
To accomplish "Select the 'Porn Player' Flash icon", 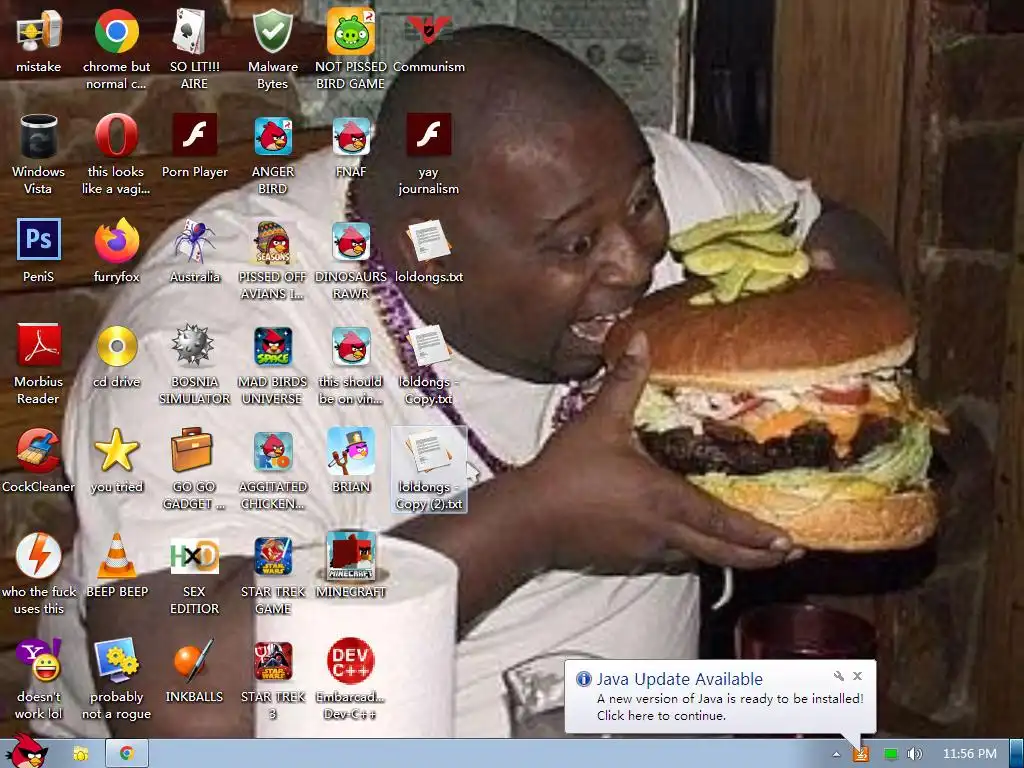I will coord(194,135).
